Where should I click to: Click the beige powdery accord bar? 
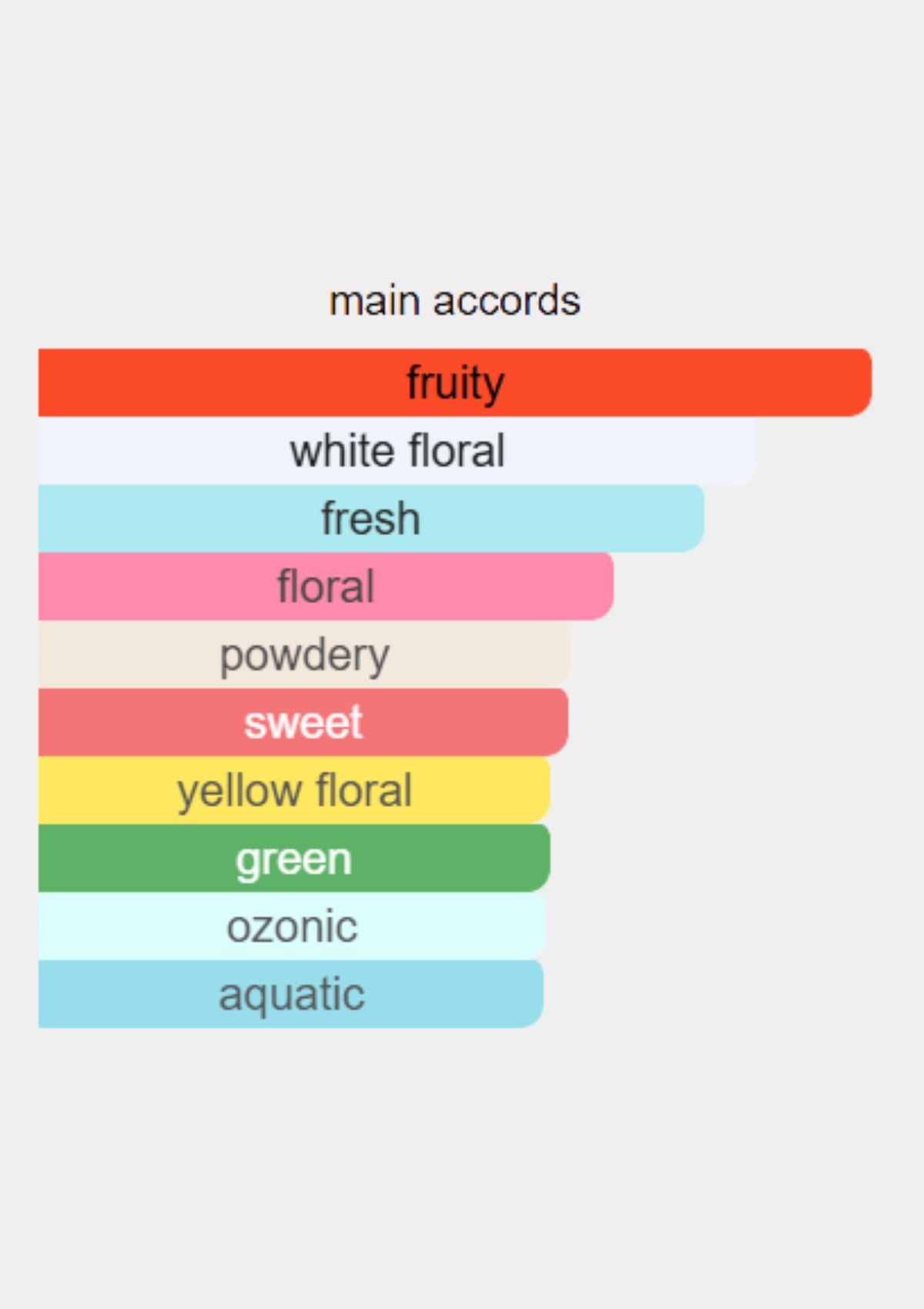click(x=304, y=654)
